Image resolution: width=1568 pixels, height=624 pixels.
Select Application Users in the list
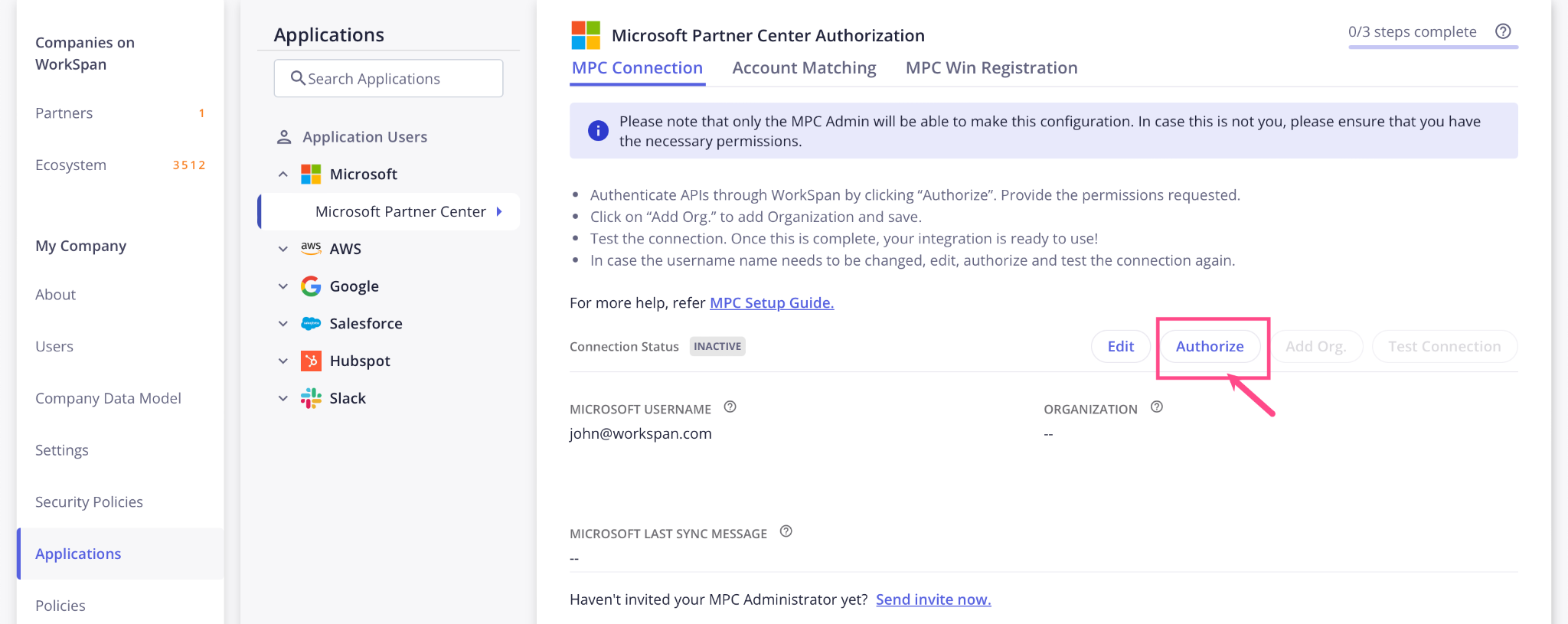click(x=364, y=137)
